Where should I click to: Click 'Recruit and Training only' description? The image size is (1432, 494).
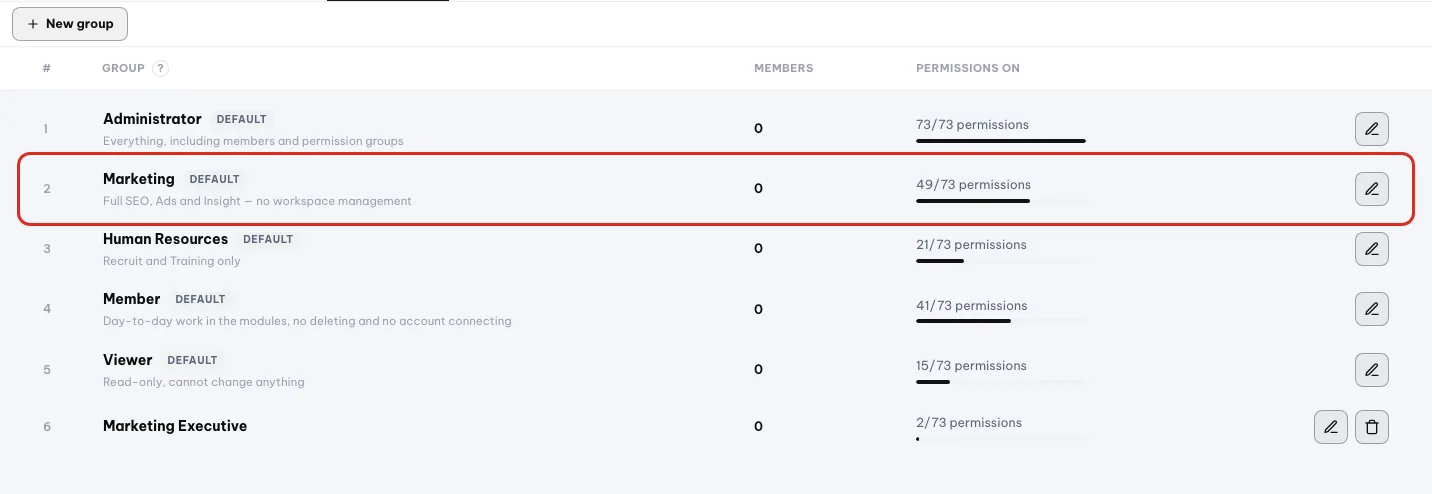172,261
